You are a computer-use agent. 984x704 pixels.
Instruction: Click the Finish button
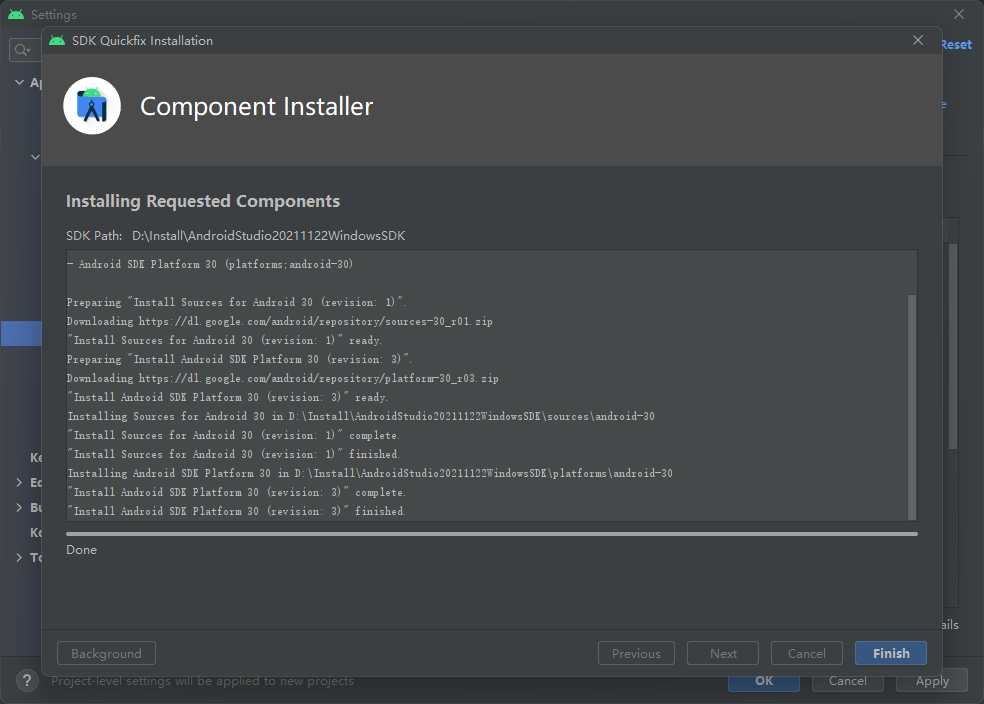click(x=890, y=653)
